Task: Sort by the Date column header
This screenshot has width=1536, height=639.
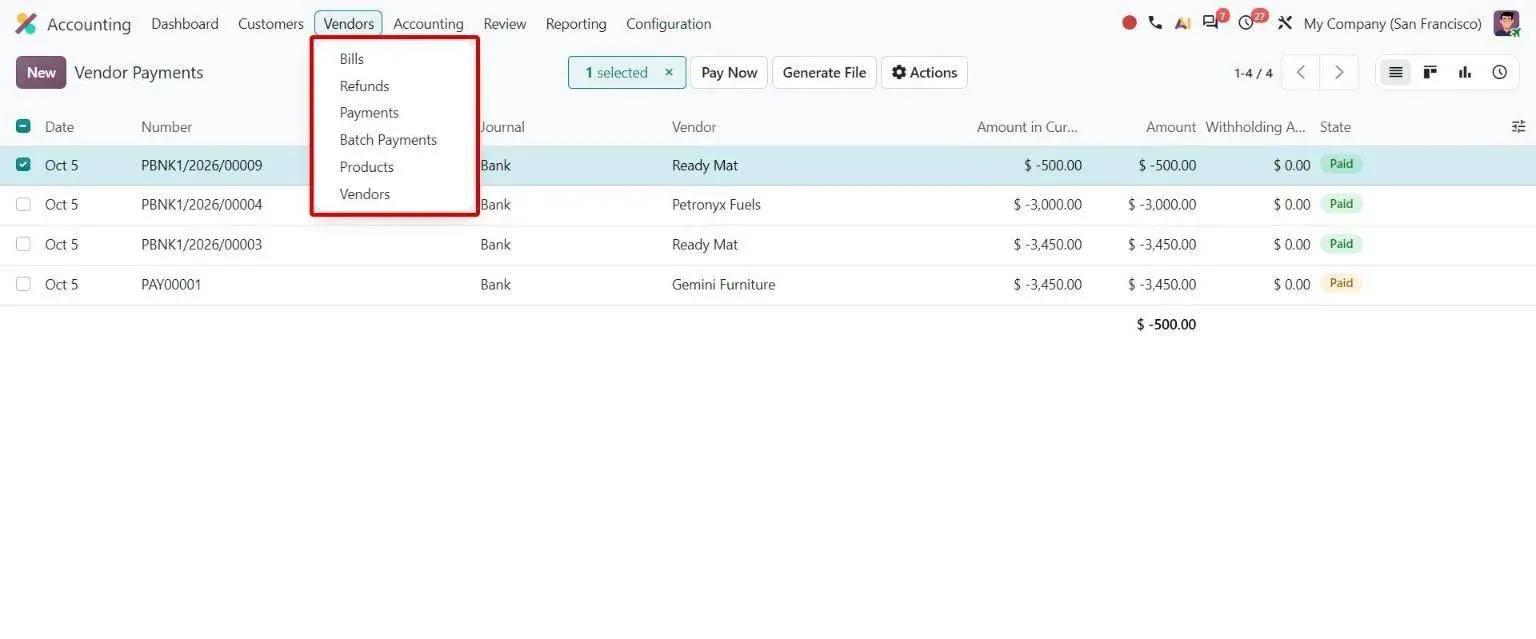Action: 60,127
